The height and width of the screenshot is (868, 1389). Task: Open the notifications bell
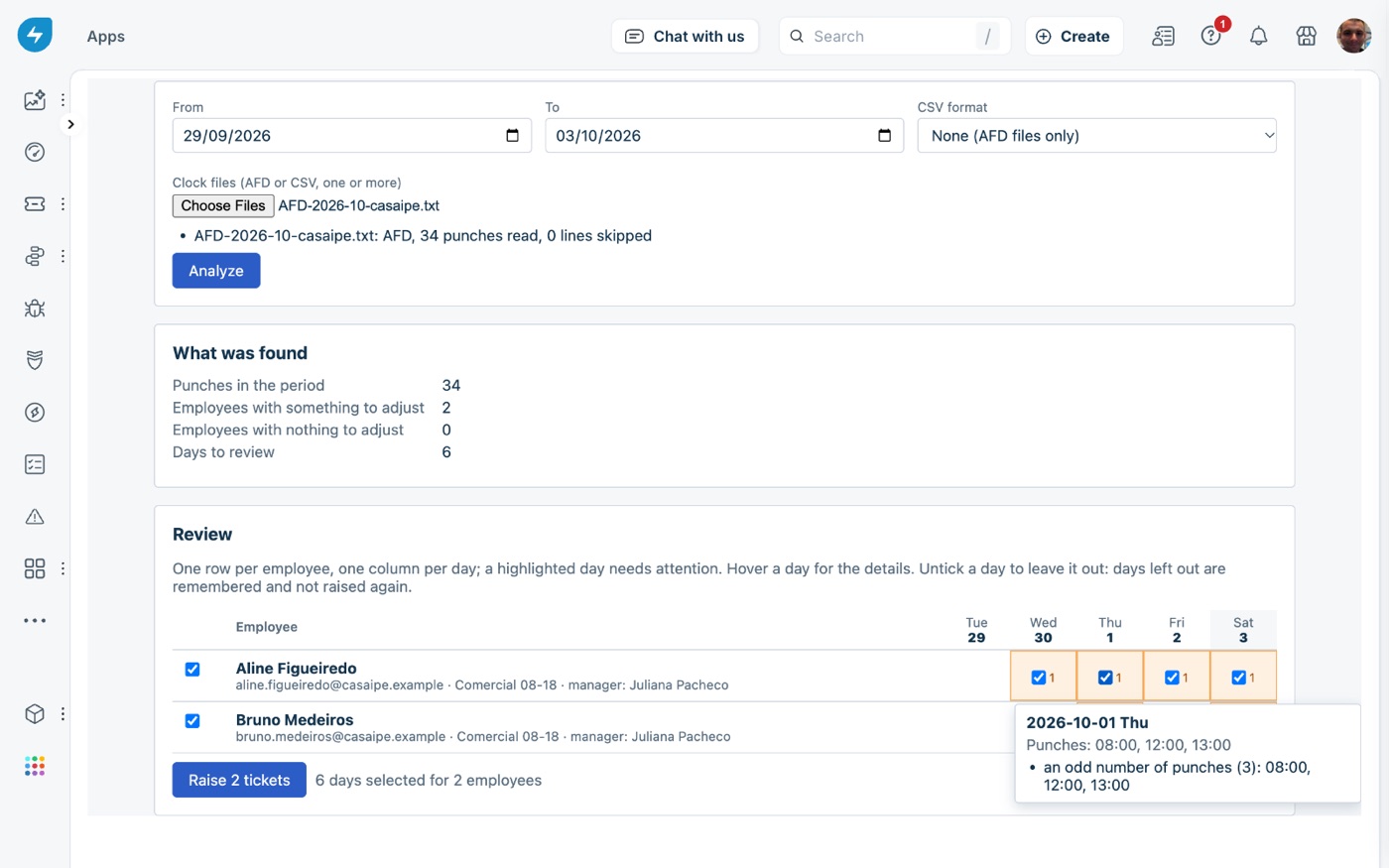tap(1258, 37)
